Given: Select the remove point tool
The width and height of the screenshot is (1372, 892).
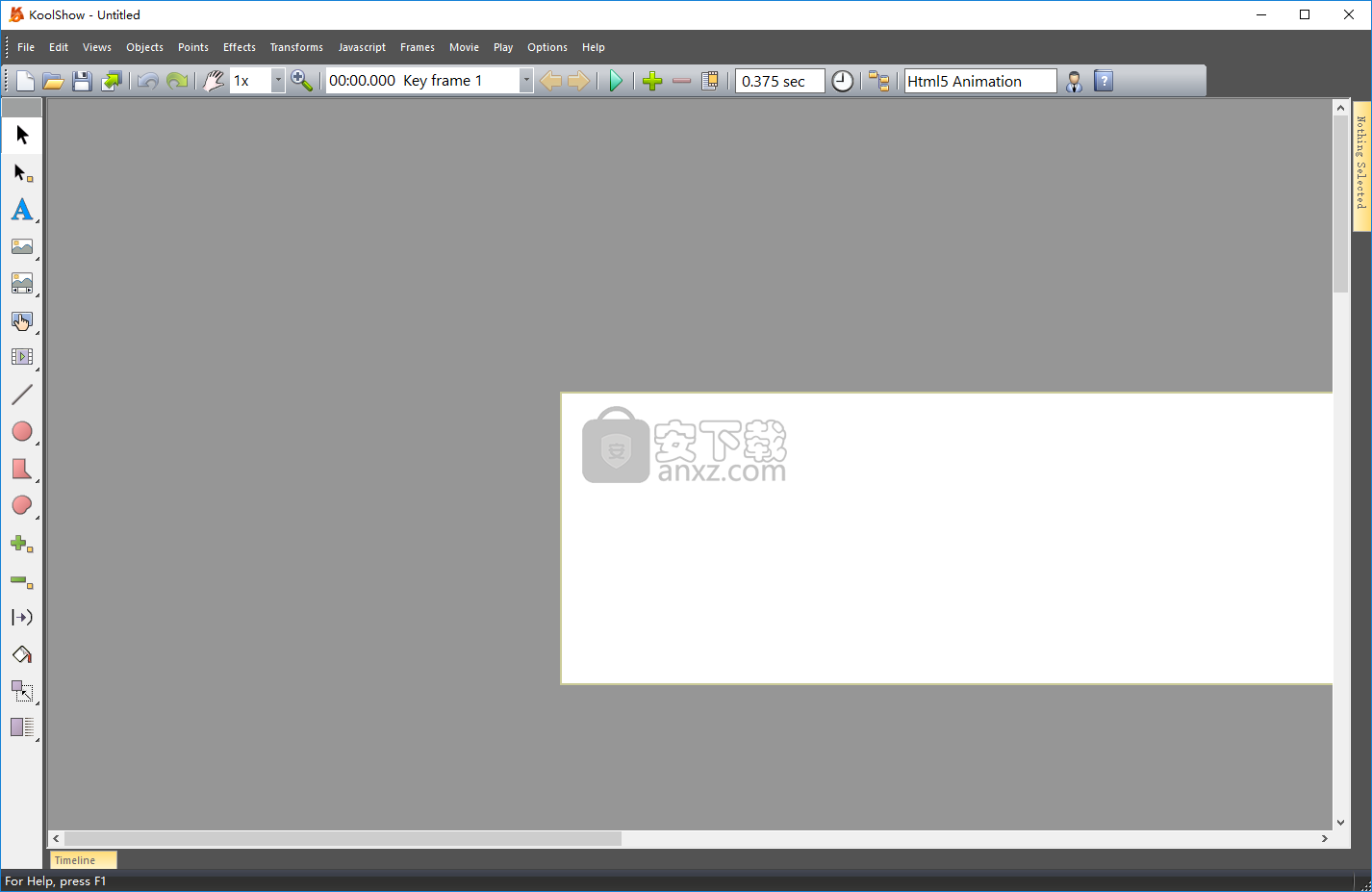Looking at the screenshot, I should tap(22, 581).
